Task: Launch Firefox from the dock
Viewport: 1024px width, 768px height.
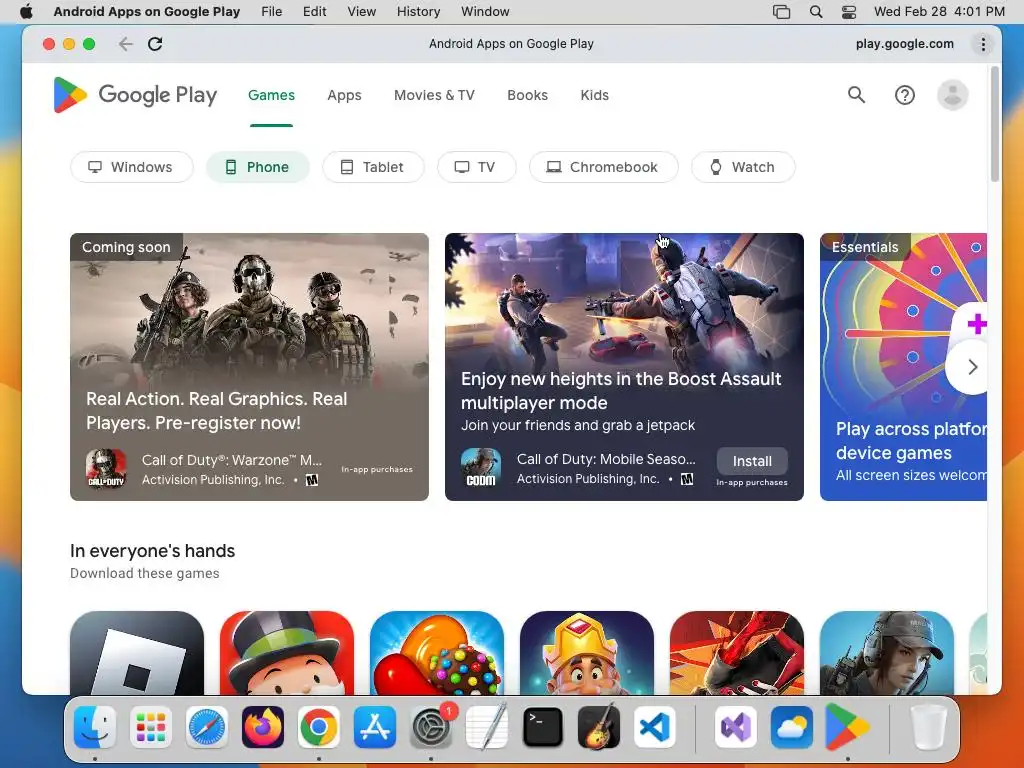Action: [263, 727]
